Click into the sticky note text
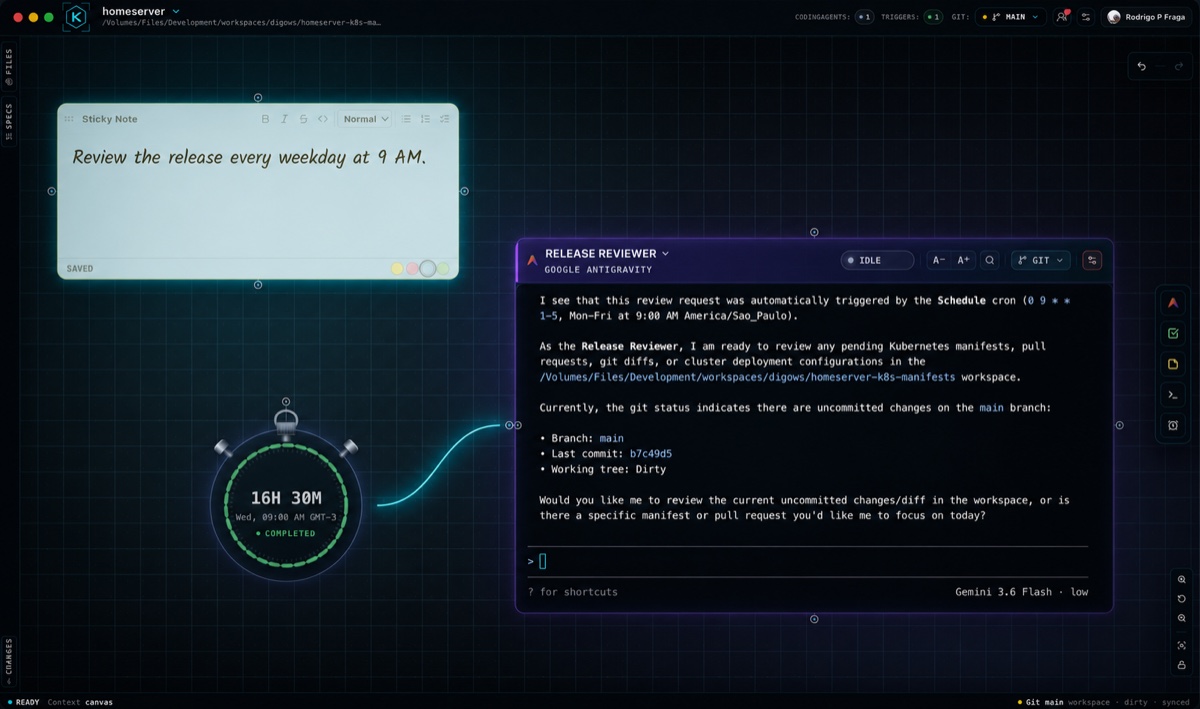Viewport: 1200px width, 709px height. pyautogui.click(x=249, y=157)
